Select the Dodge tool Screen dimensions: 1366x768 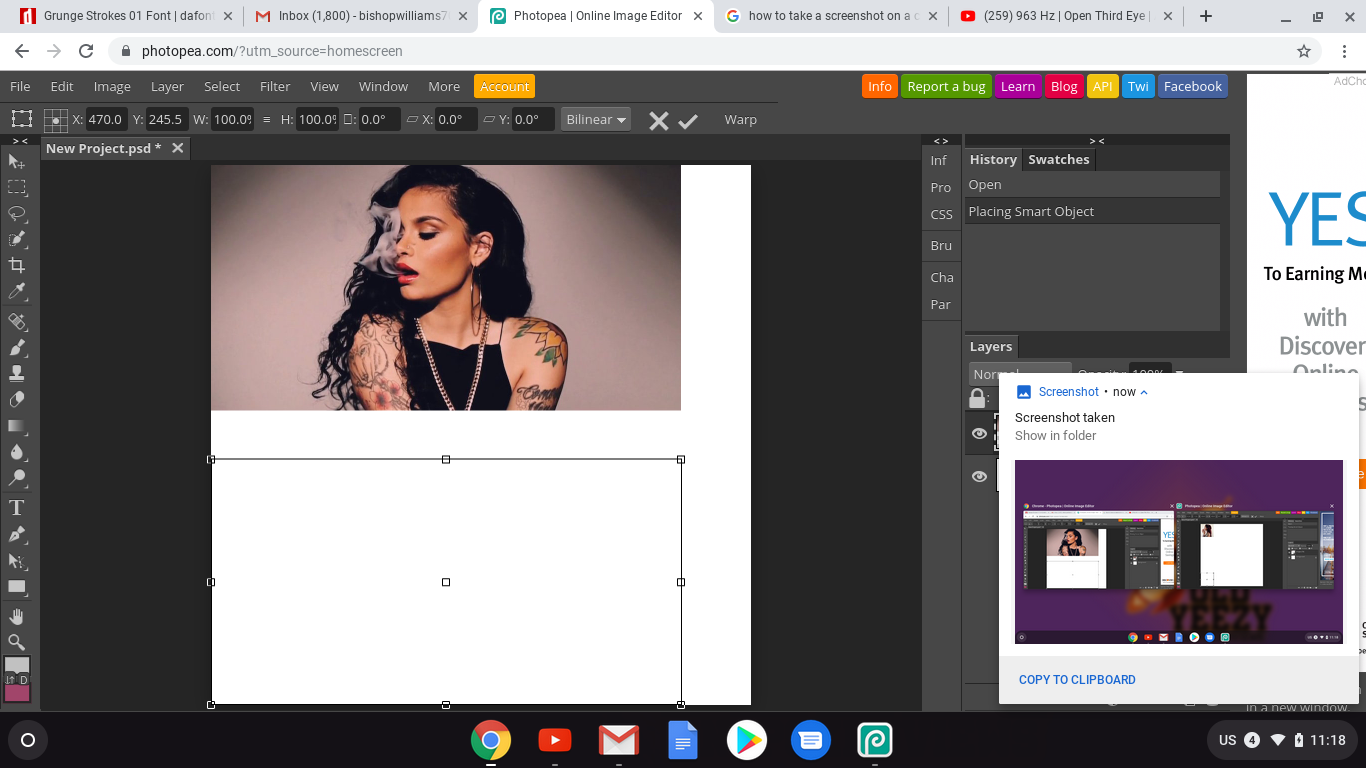(17, 477)
